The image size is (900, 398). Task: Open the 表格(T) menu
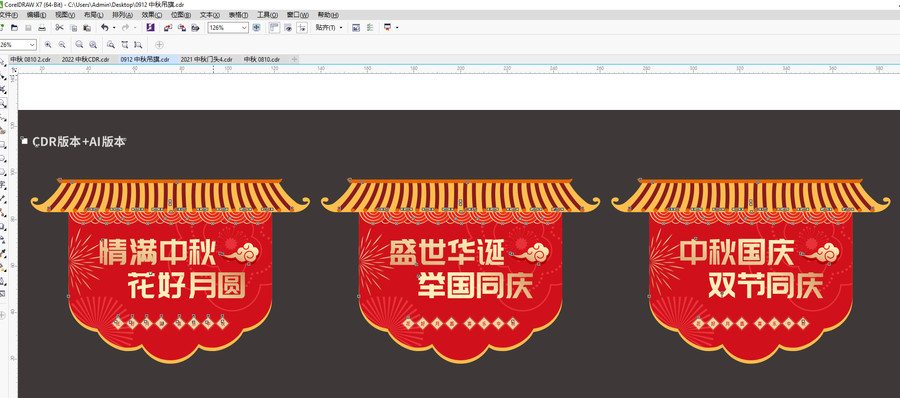tap(238, 15)
